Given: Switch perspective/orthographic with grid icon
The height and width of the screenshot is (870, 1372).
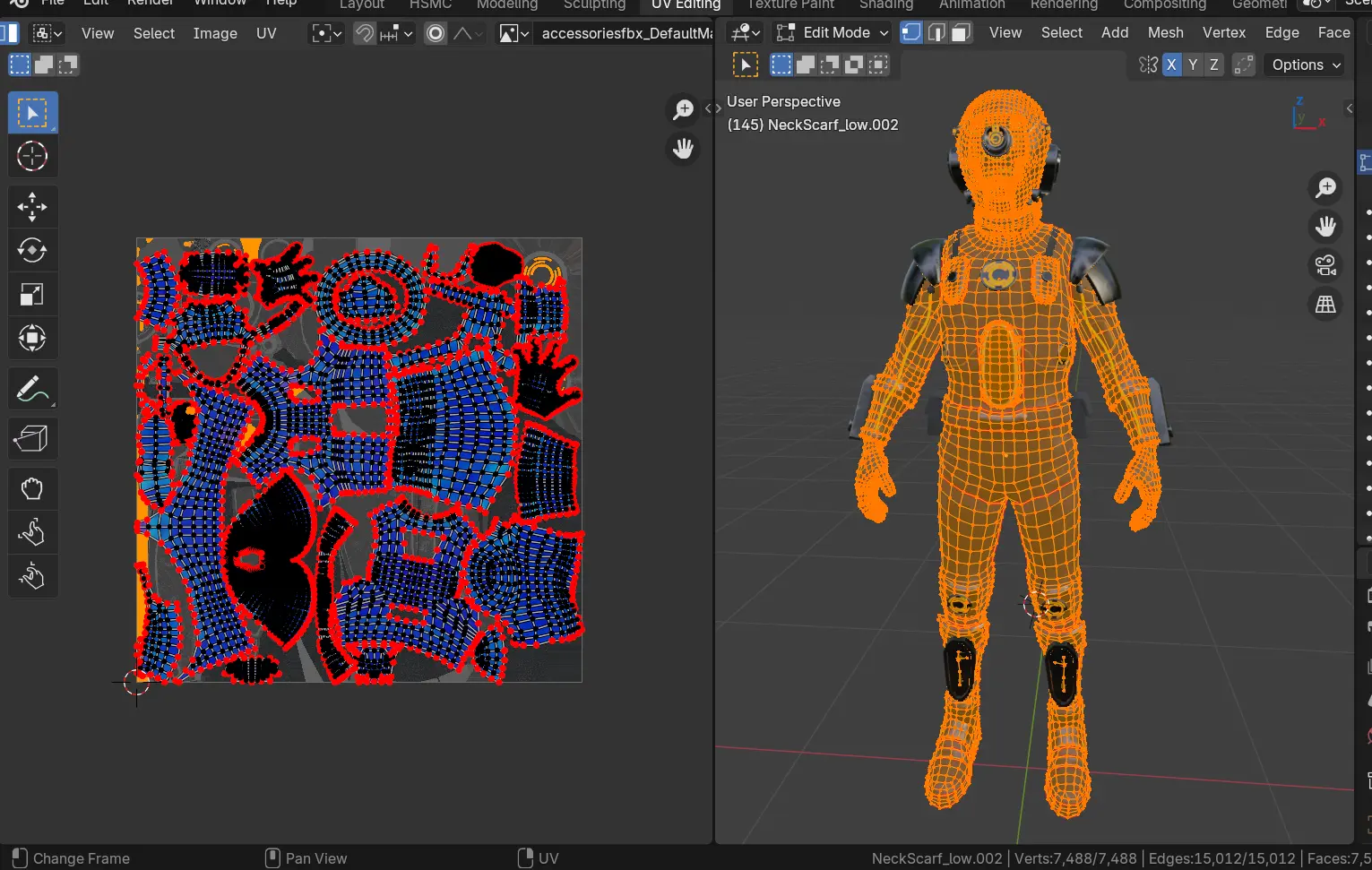Looking at the screenshot, I should (1325, 305).
